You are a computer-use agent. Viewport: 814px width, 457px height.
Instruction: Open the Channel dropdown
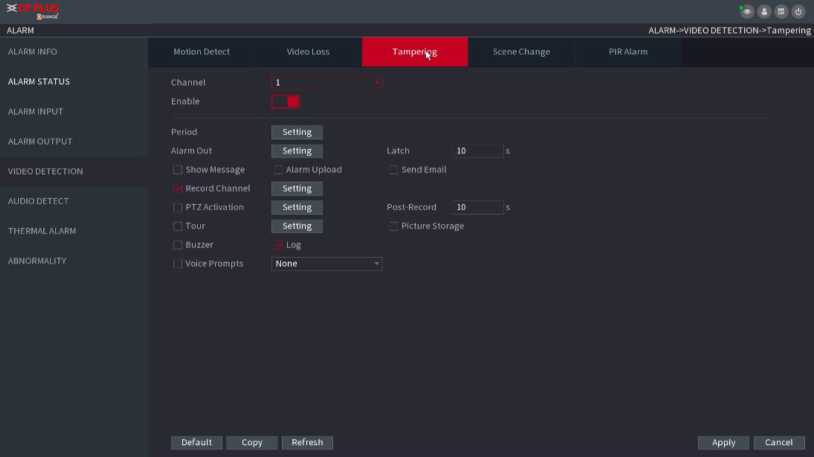pyautogui.click(x=326, y=82)
